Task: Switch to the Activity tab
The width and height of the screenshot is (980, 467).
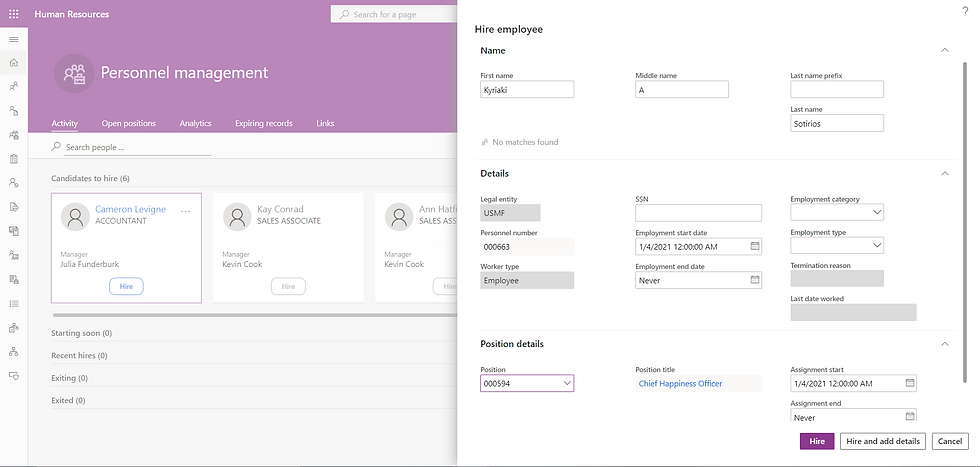Action: pyautogui.click(x=64, y=123)
